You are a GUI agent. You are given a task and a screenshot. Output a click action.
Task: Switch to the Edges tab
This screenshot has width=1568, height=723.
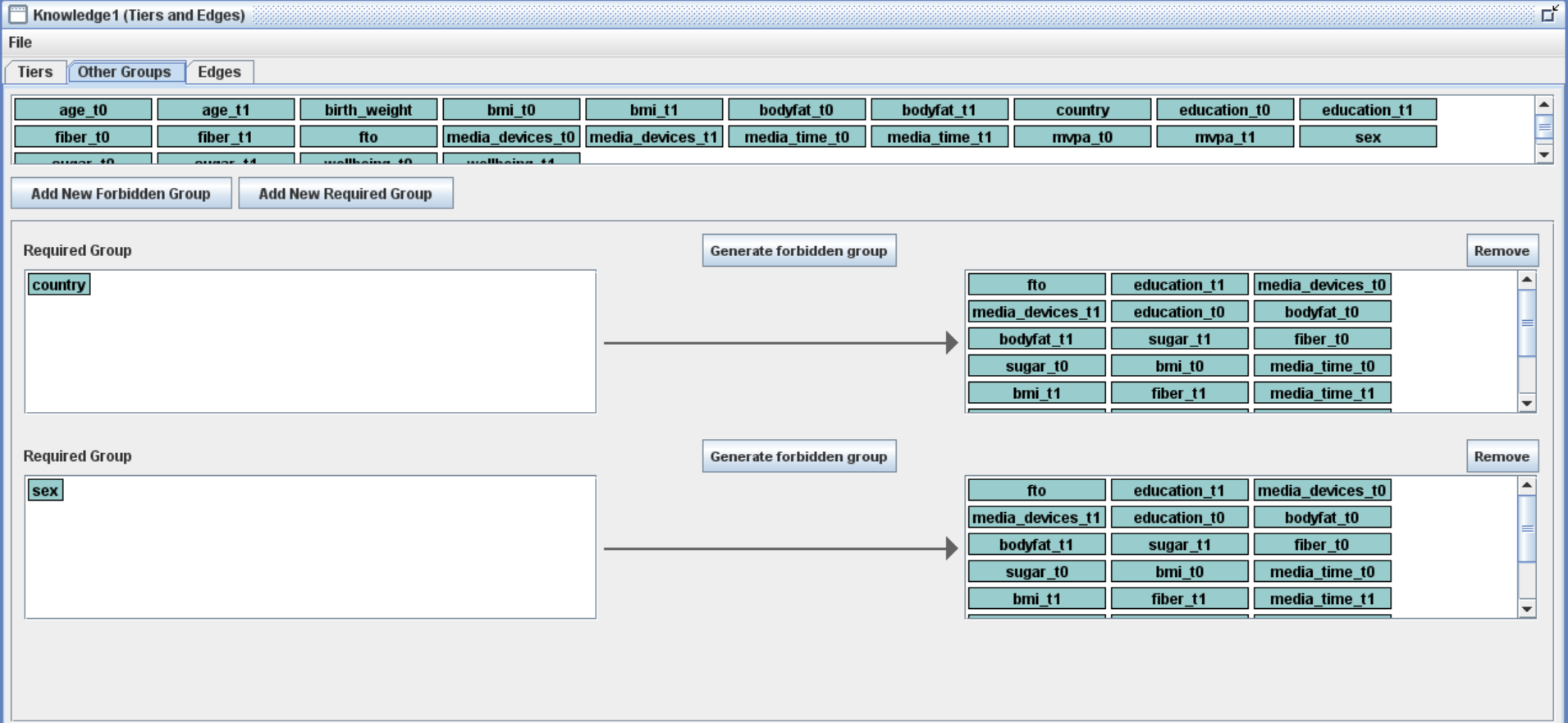[x=219, y=72]
